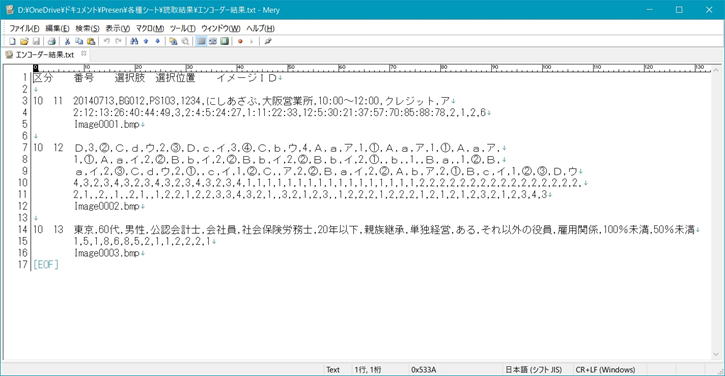The image size is (725, 376).
Task: Open the 表示(V) menu
Action: pyautogui.click(x=117, y=28)
